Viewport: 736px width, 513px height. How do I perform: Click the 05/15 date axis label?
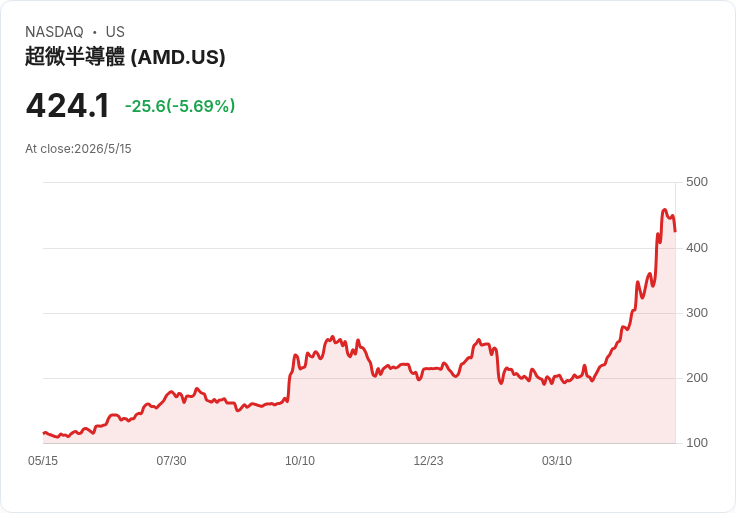[x=43, y=460]
